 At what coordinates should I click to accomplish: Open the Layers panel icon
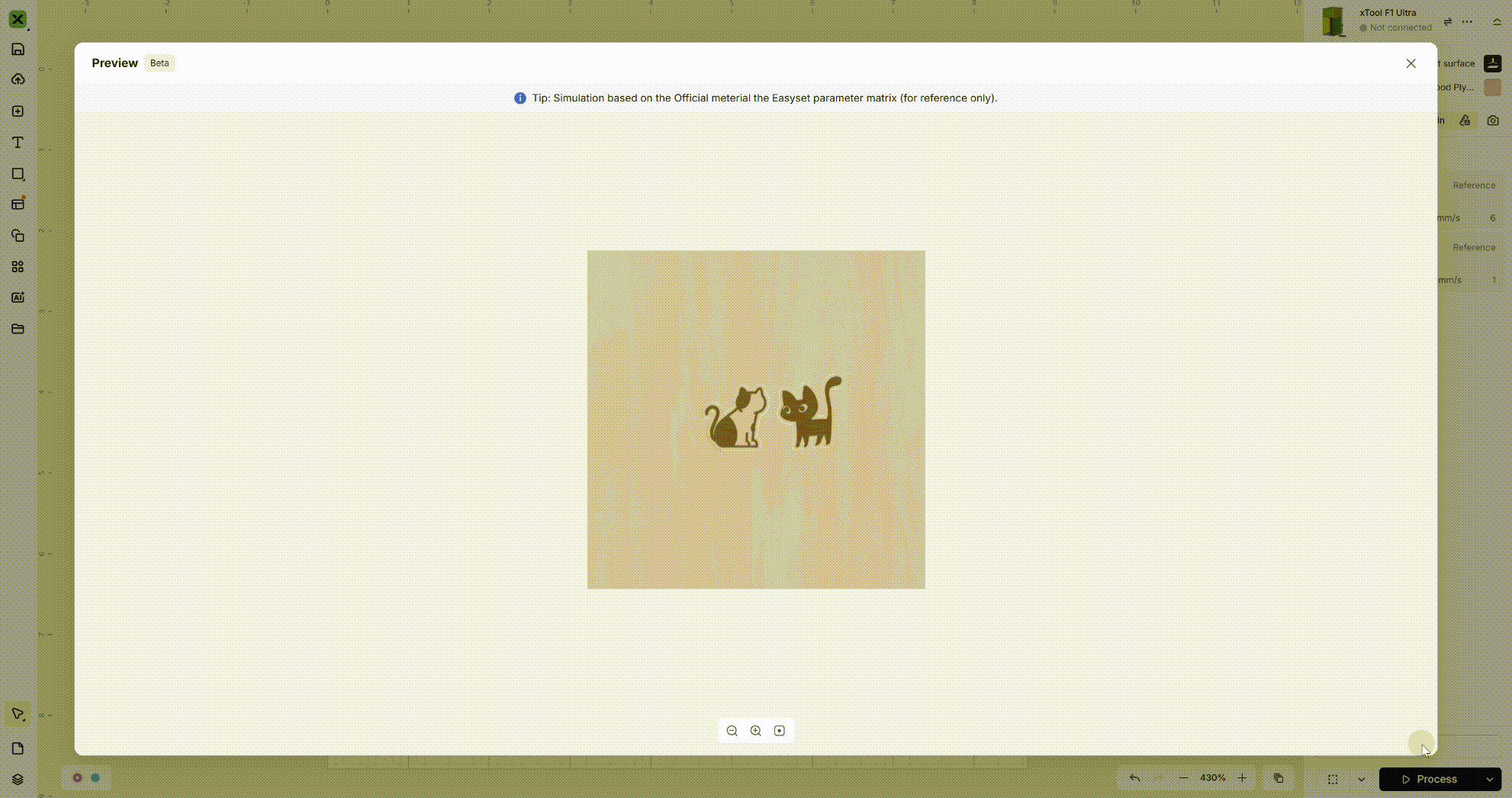pyautogui.click(x=18, y=780)
